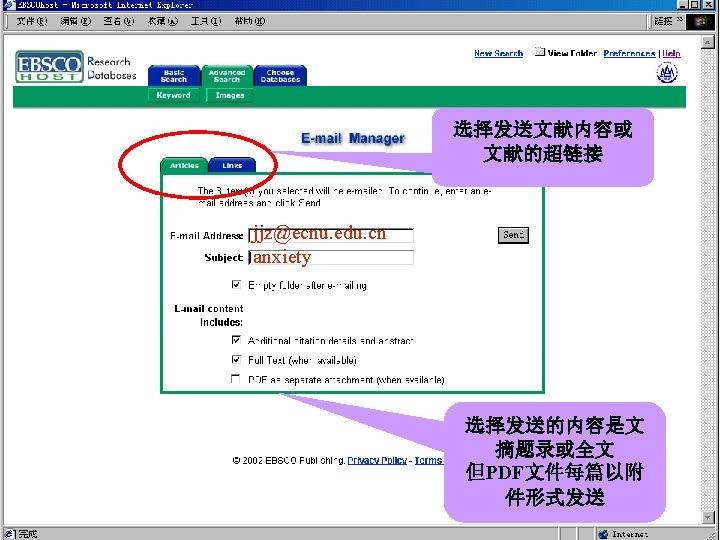
Task: Toggle Additional citation details and abstract checkbox
Action: tap(236, 340)
